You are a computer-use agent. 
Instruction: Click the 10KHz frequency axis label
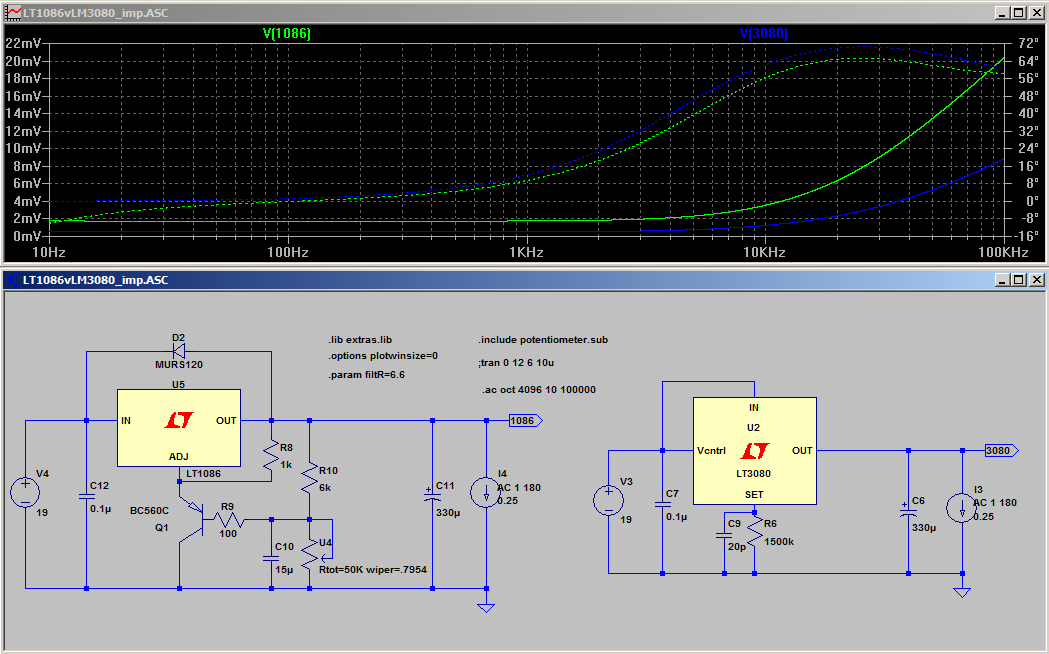764,253
